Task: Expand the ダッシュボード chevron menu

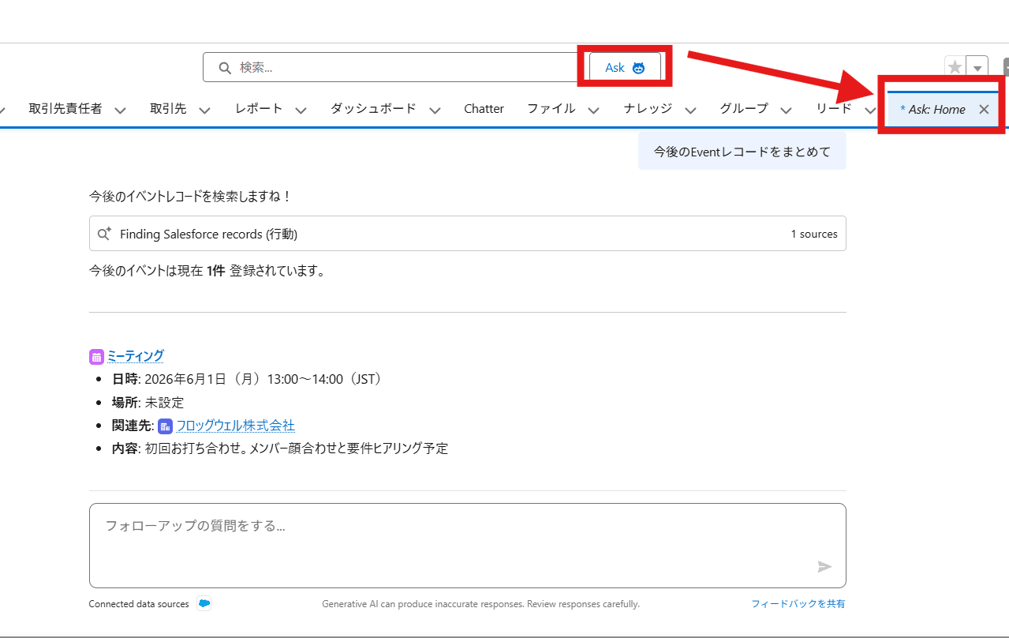Action: pos(435,110)
